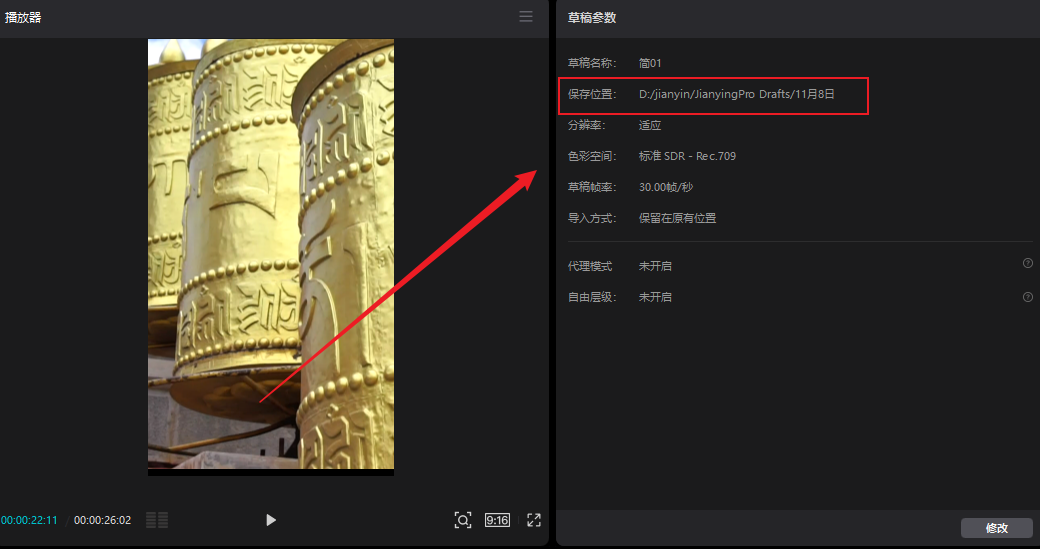Click the 分辨率 label

(587, 125)
